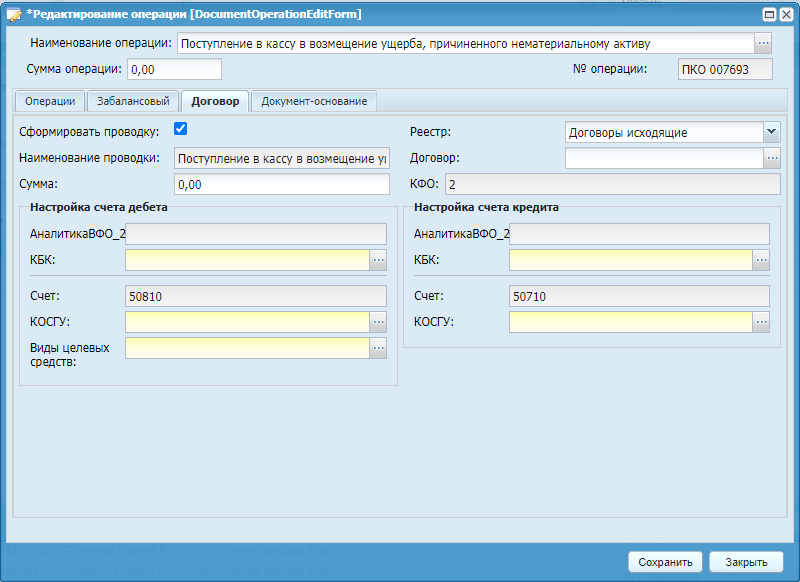Image resolution: width=800 pixels, height=582 pixels.
Task: Switch to the Операции tab
Action: point(49,101)
